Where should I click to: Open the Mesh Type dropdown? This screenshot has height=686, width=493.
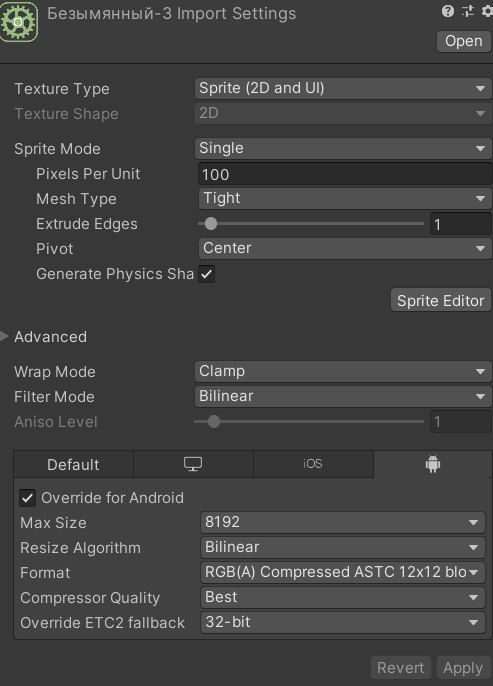[x=345, y=199]
